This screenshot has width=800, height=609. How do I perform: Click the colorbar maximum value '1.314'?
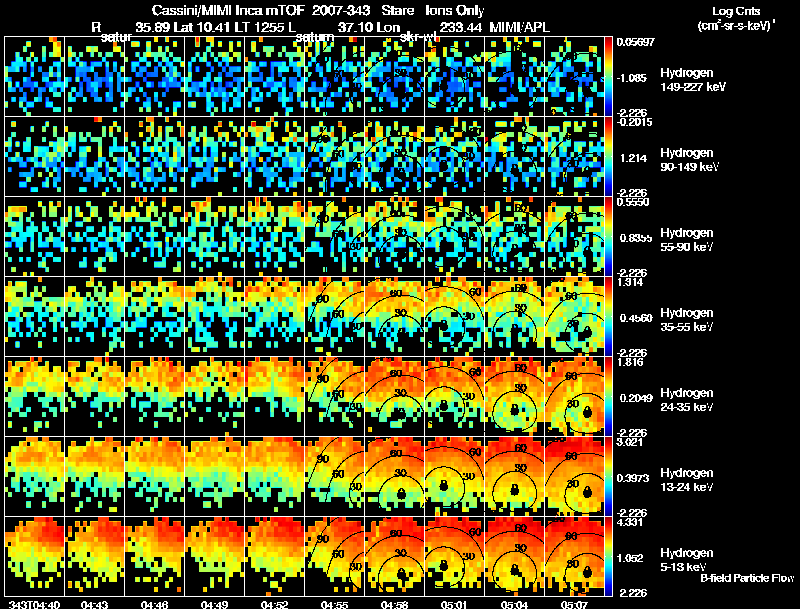point(631,283)
